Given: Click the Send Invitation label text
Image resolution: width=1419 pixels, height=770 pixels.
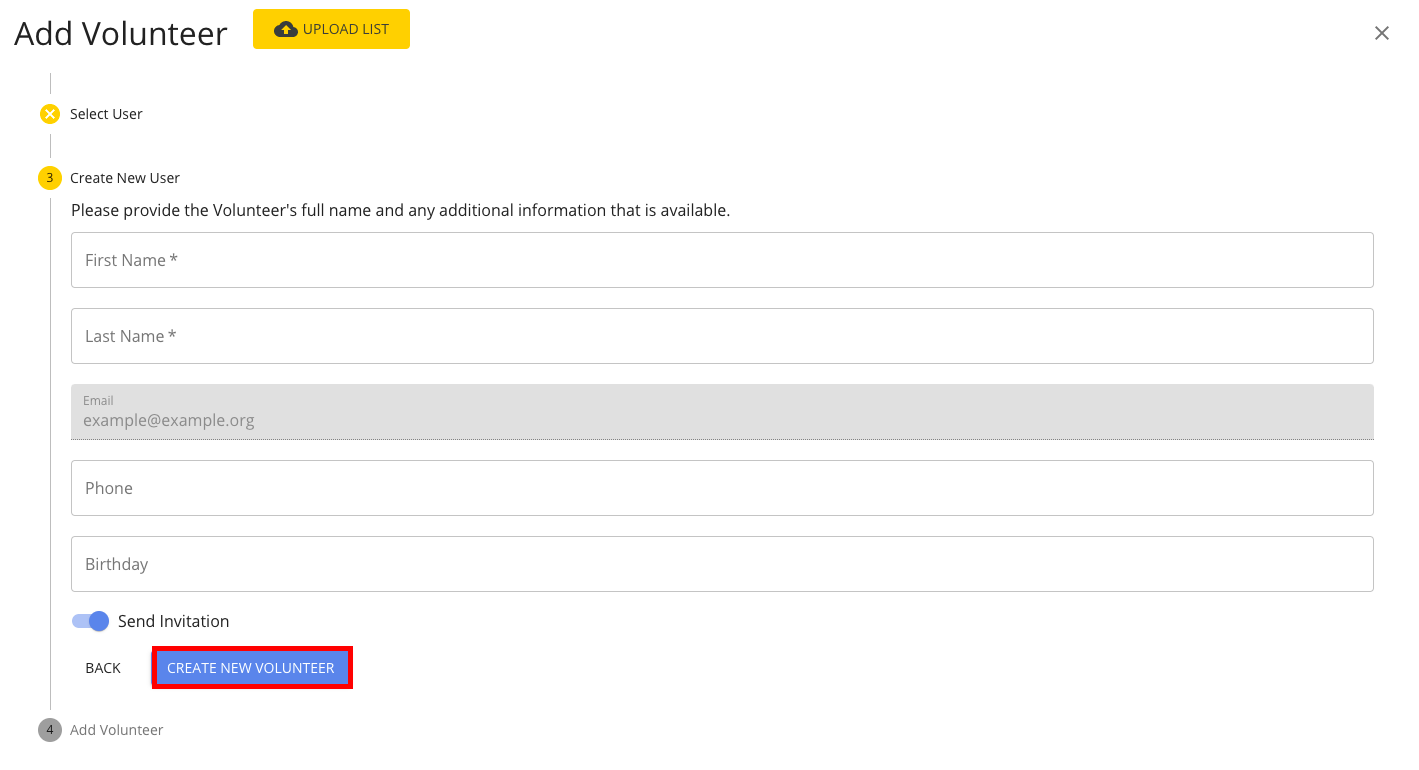Looking at the screenshot, I should pyautogui.click(x=174, y=621).
